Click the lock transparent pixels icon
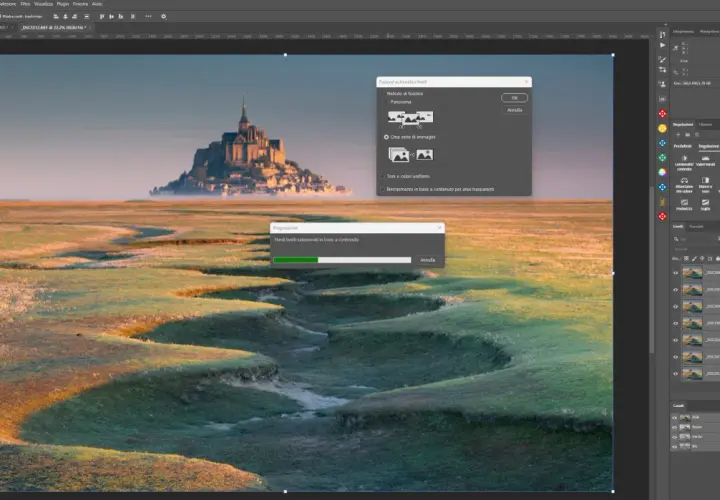720x500 pixels. click(x=686, y=258)
